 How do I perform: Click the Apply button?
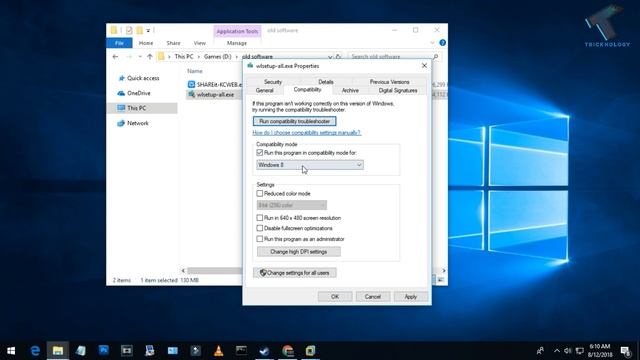[411, 297]
